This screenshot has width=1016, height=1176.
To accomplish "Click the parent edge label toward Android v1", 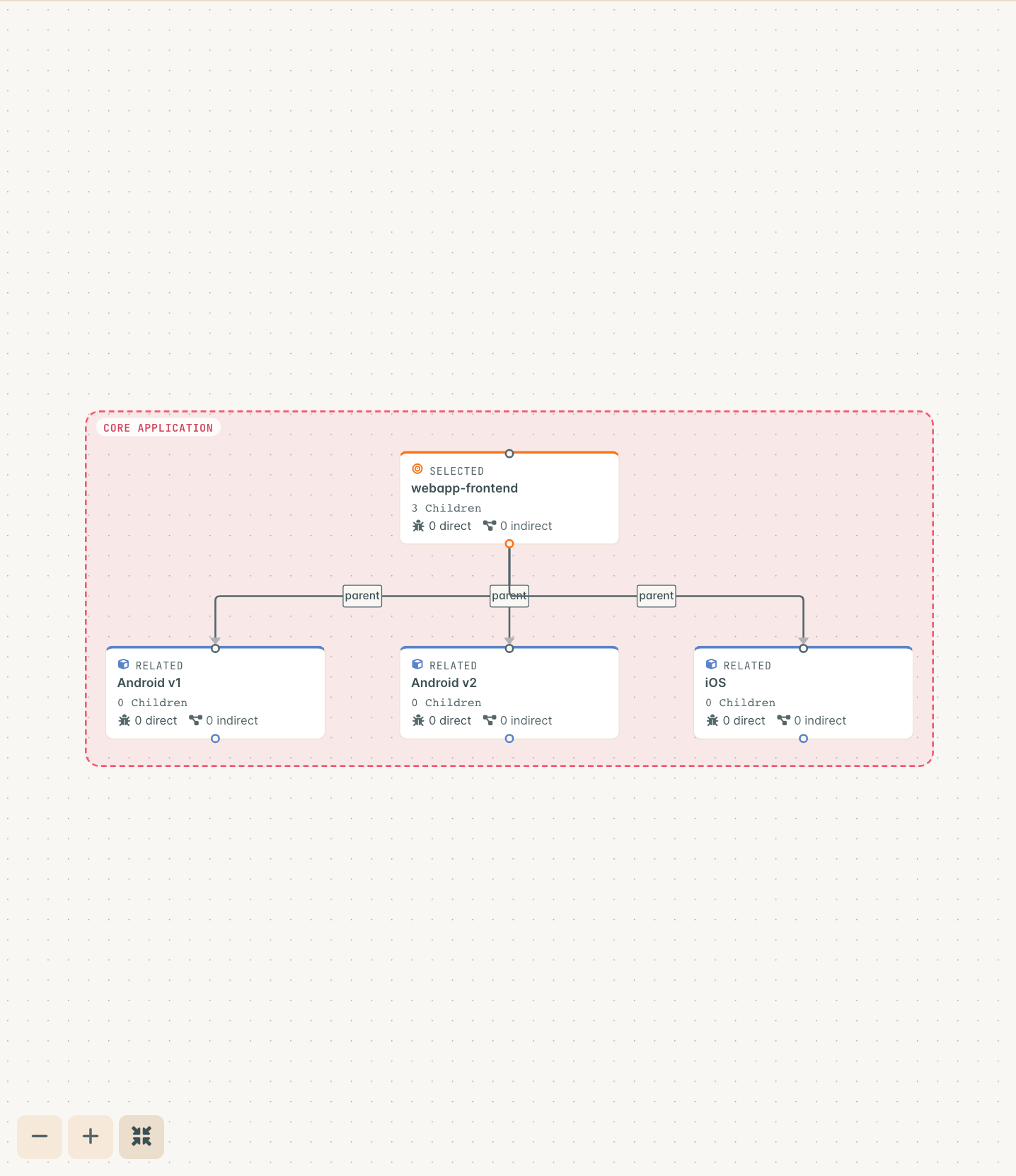I will click(x=362, y=596).
